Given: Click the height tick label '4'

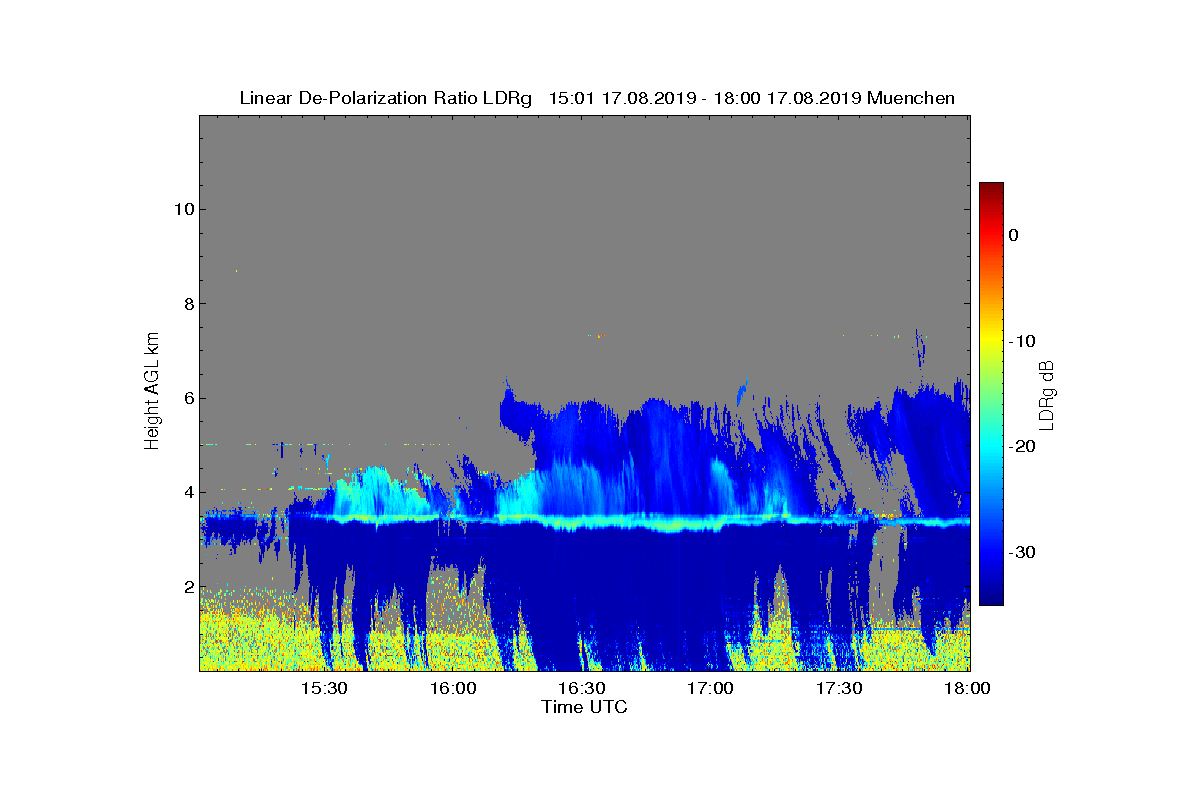Looking at the screenshot, I should coord(187,492).
